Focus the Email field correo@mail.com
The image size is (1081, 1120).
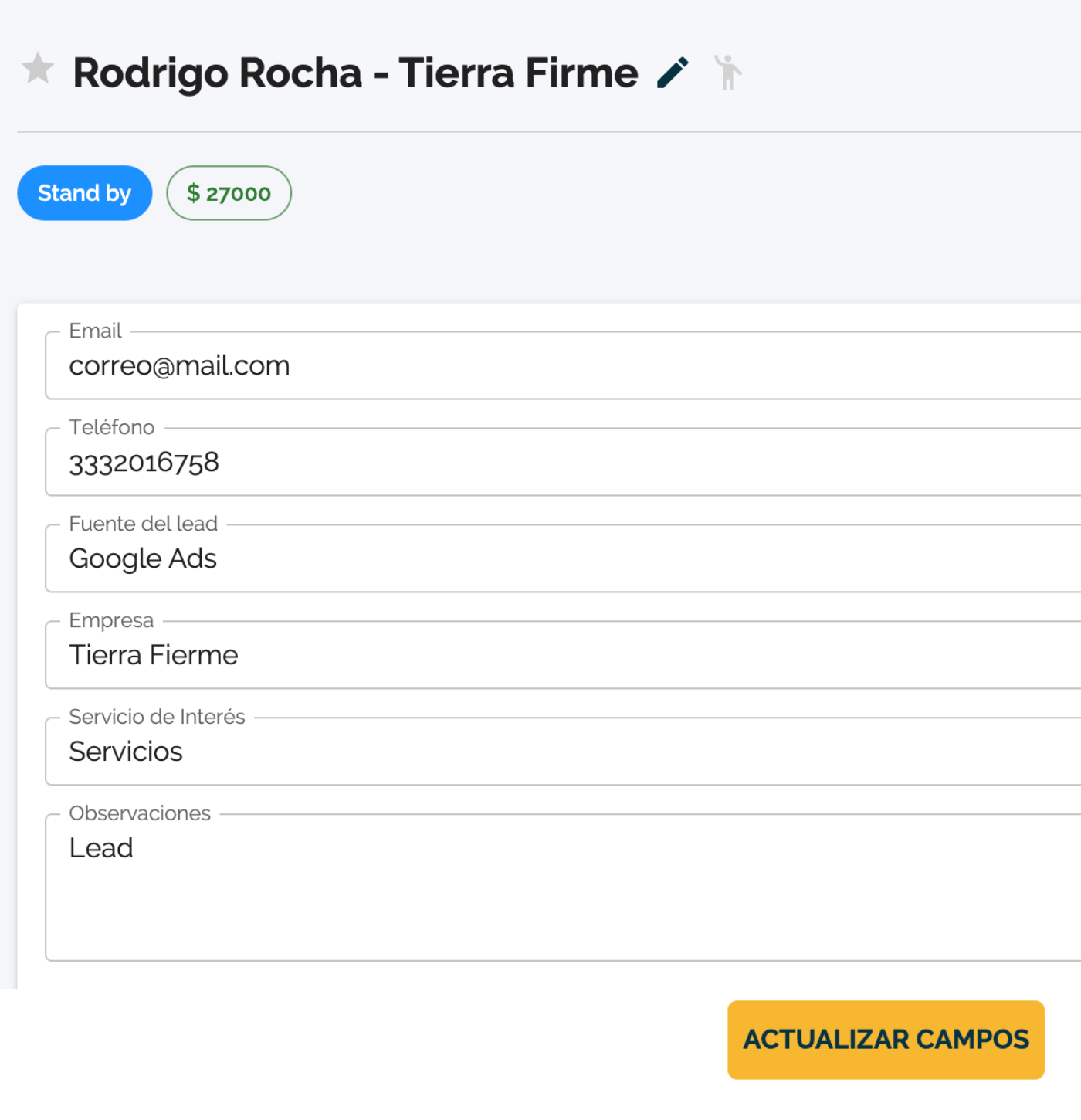(564, 365)
